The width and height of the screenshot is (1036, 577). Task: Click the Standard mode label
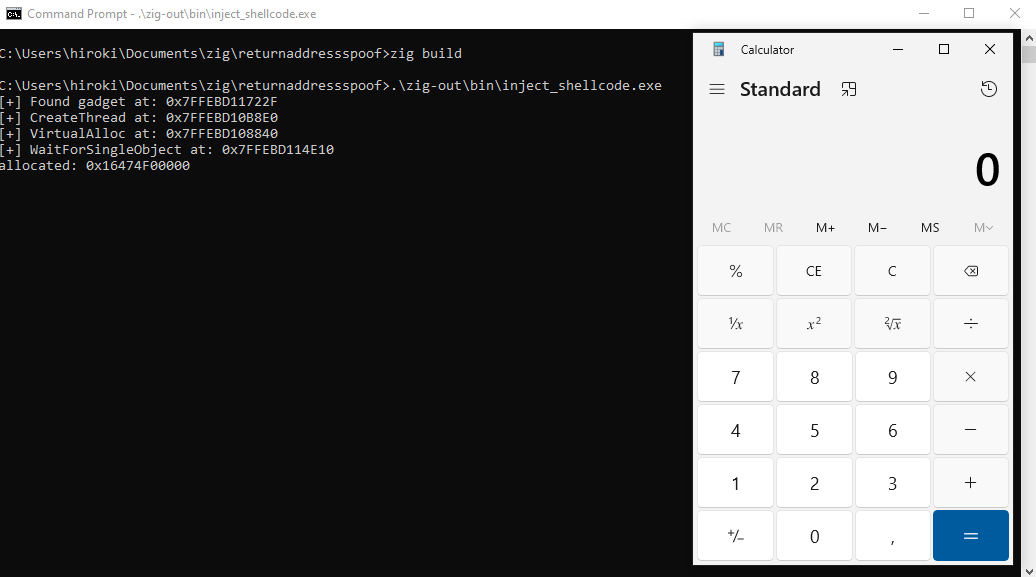(x=780, y=89)
